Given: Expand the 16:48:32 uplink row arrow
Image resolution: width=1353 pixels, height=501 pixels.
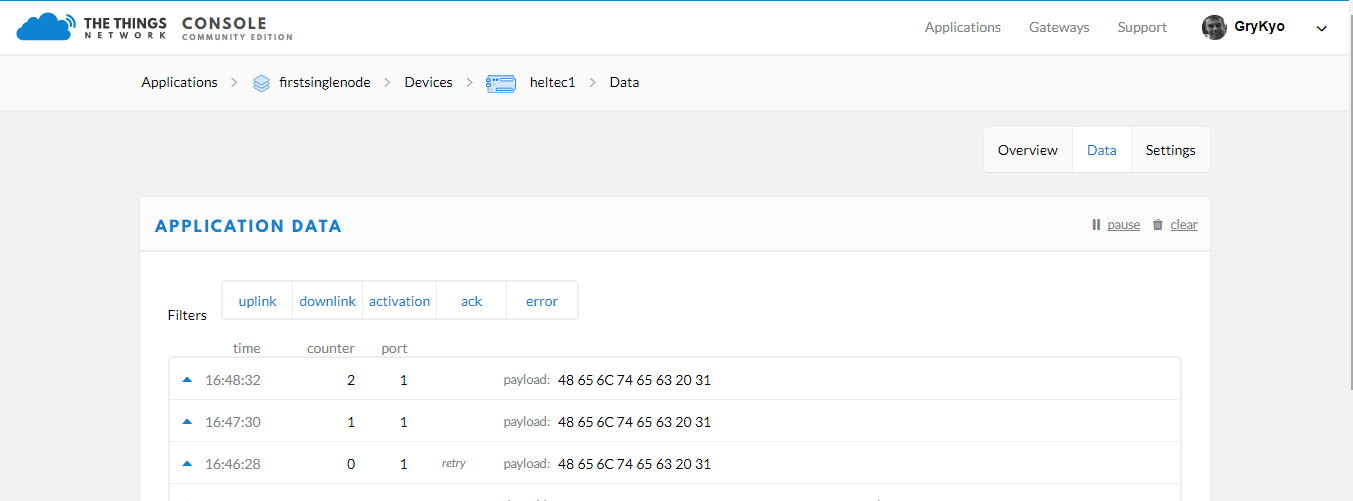Looking at the screenshot, I should coord(187,380).
